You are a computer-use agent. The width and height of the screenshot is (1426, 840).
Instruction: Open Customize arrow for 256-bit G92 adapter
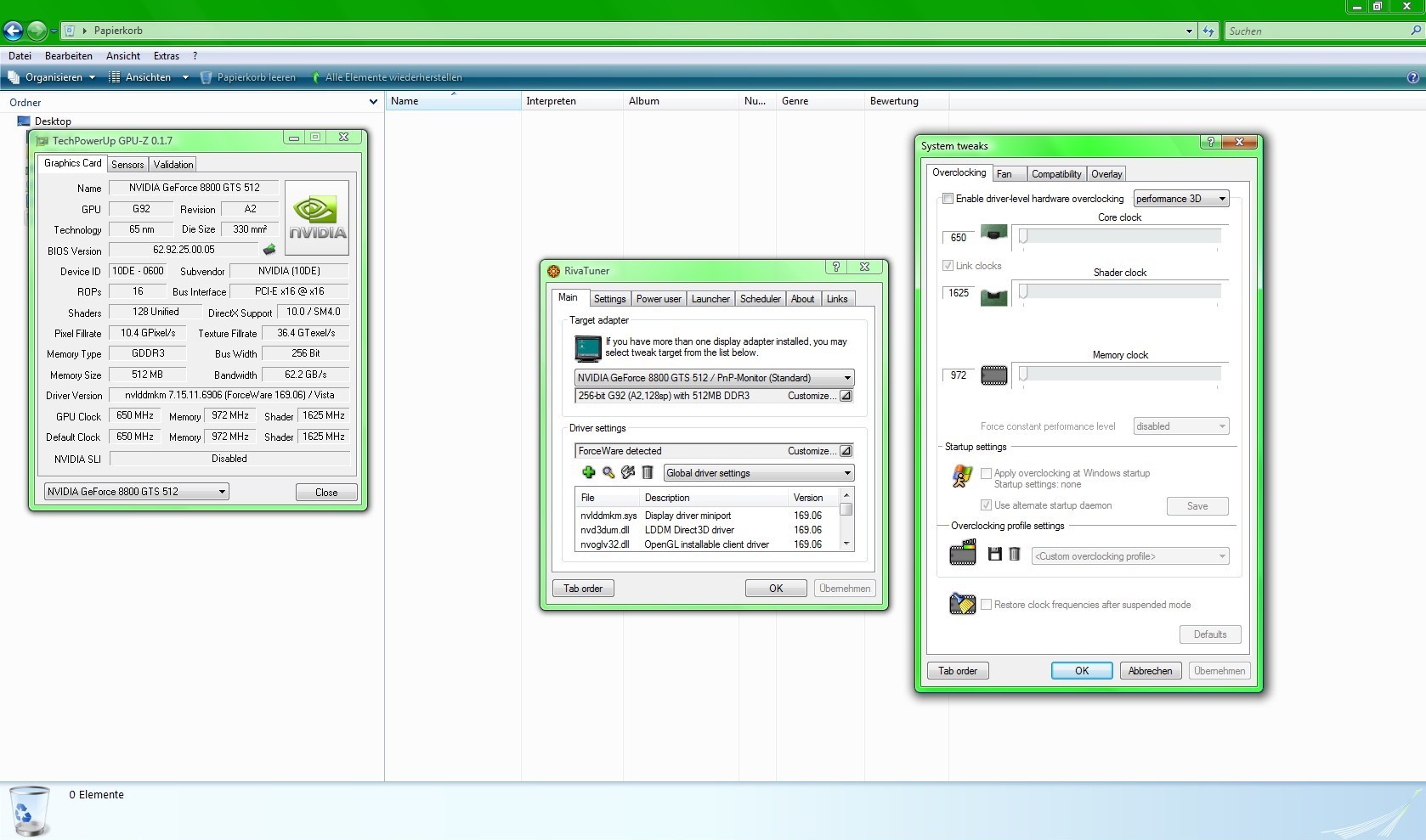(x=846, y=396)
